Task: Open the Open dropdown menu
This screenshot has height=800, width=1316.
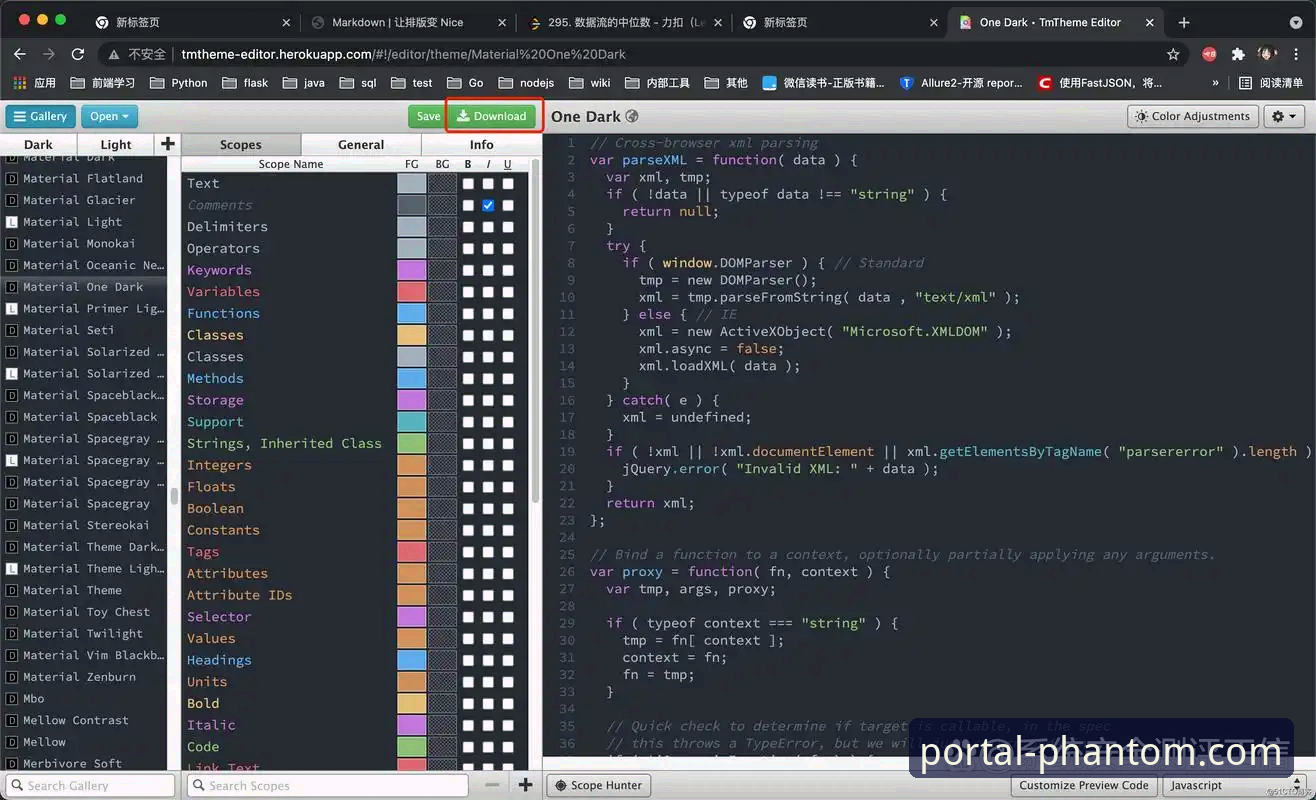Action: 109,116
